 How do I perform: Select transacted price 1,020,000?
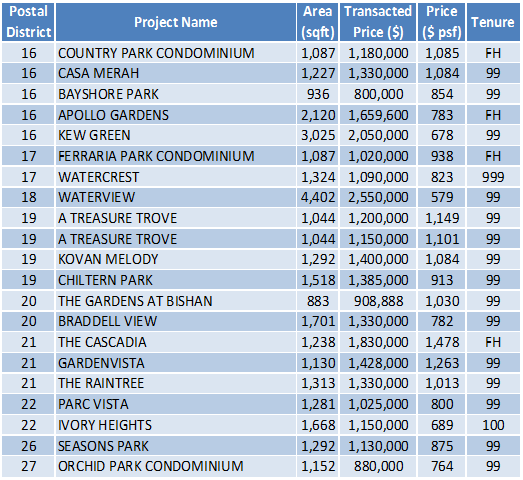(378, 156)
